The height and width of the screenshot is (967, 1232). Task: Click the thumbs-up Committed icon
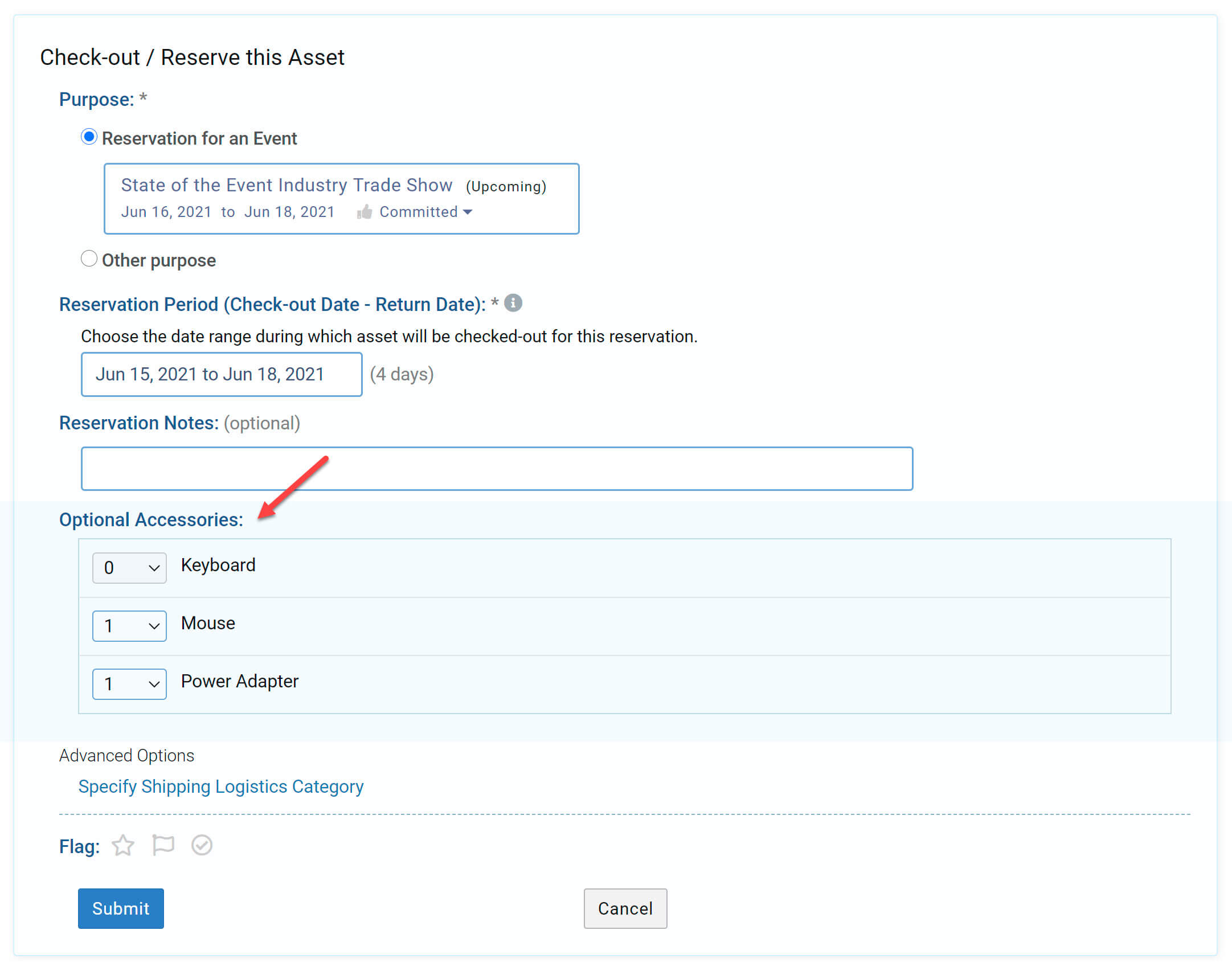[365, 212]
